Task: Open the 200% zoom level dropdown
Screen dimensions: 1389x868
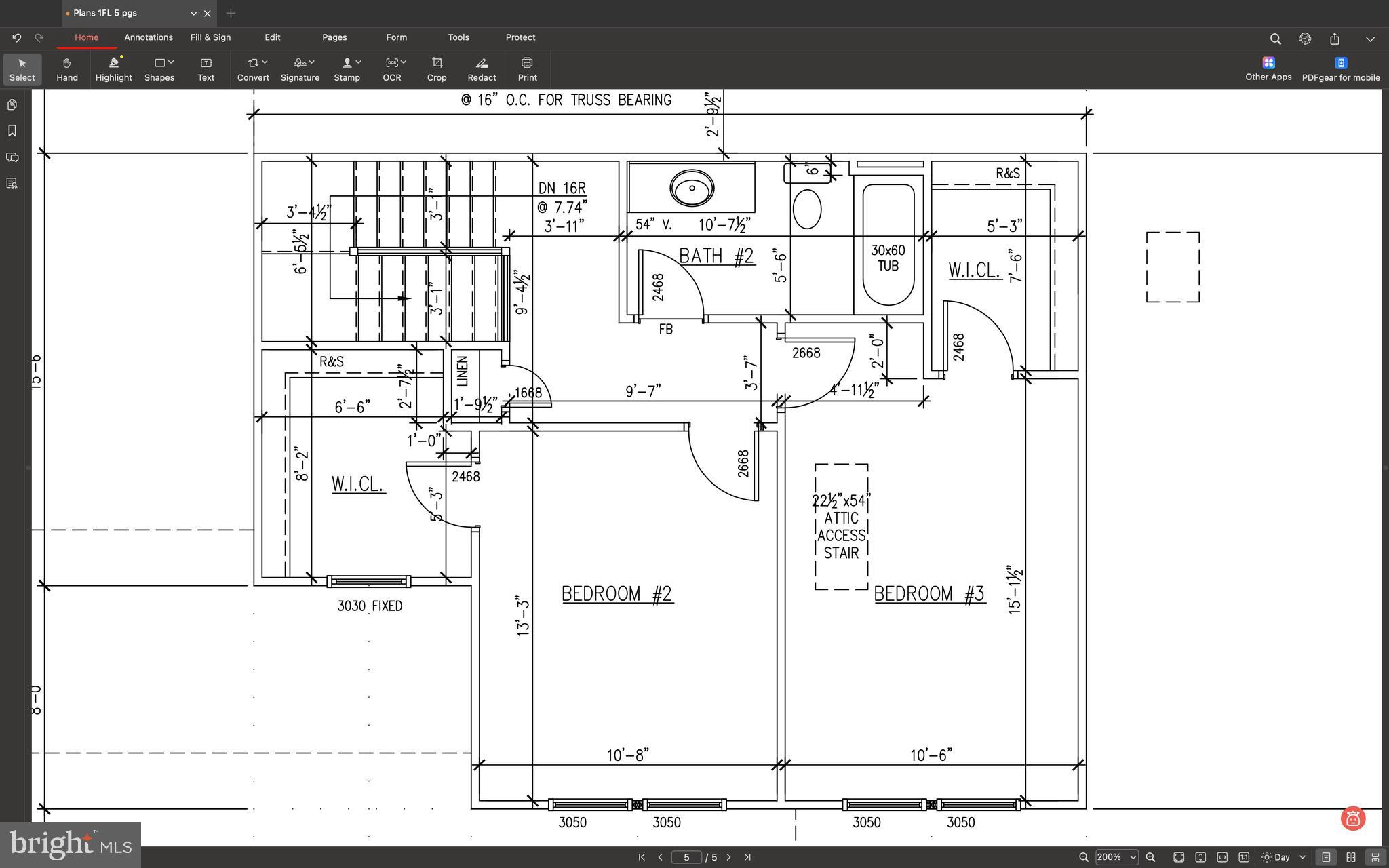Action: [1133, 857]
